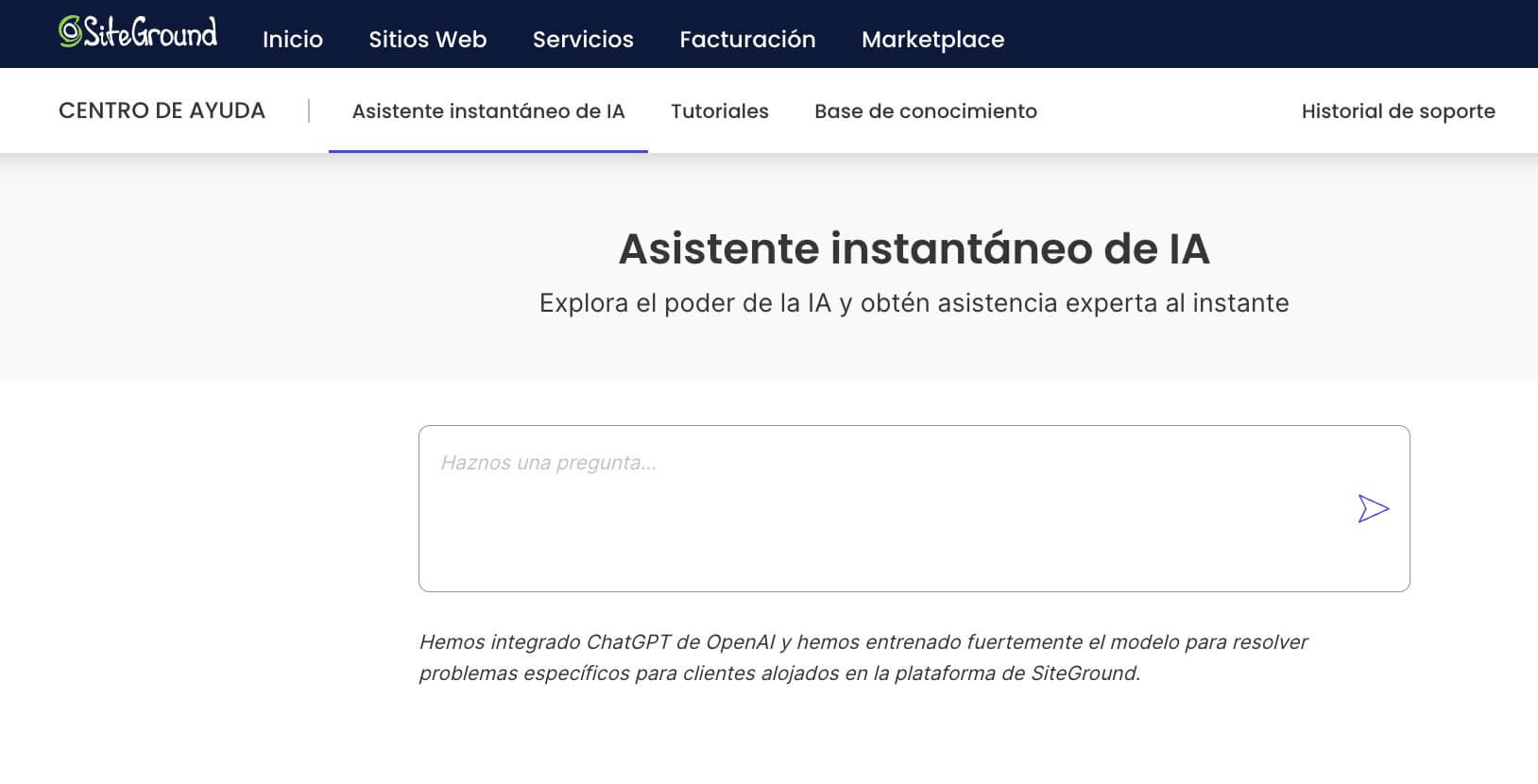
Task: Select the Asistente instantáneo de IA tab
Action: (x=488, y=111)
